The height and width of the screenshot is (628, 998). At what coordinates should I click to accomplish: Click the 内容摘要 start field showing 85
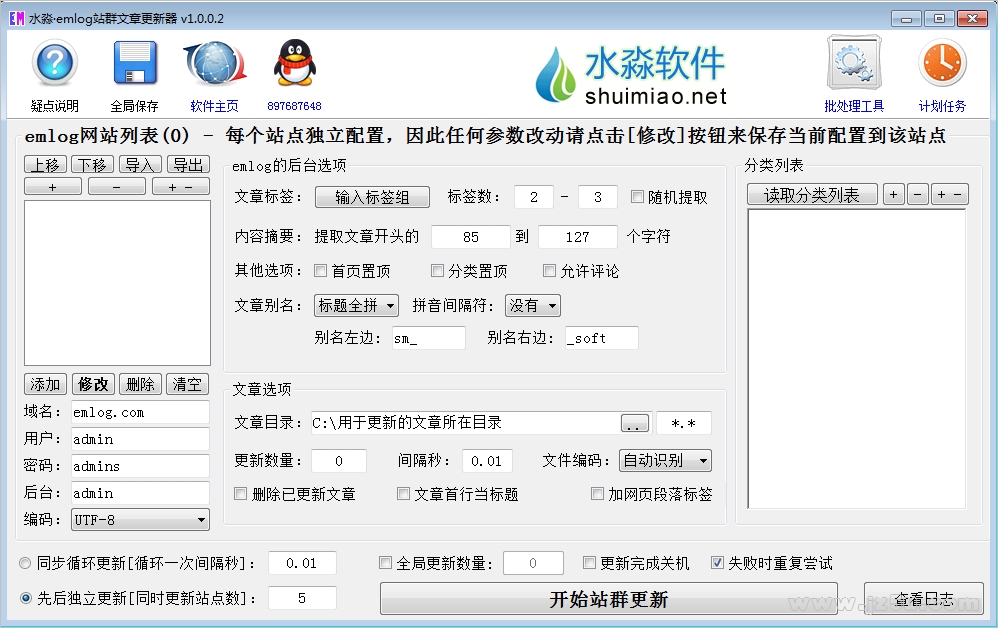471,237
